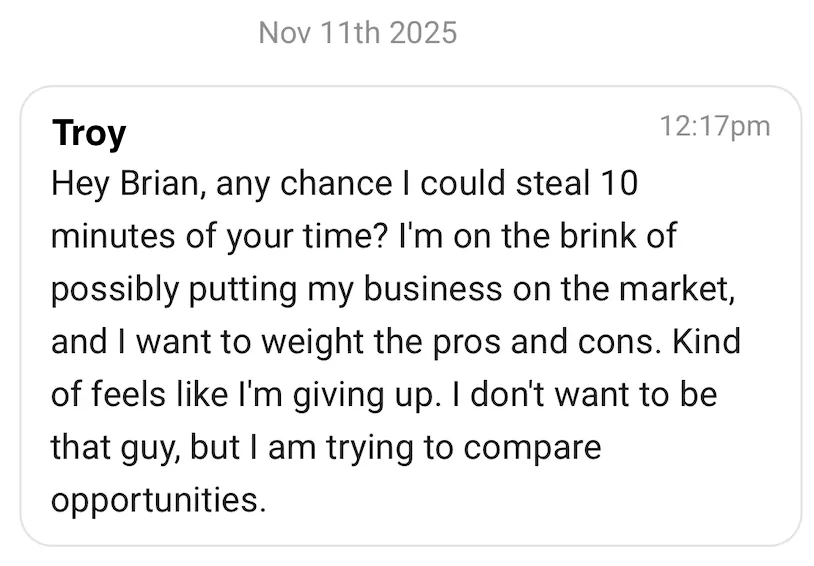Click the "Nov 11th 2025" date header

coord(357,32)
